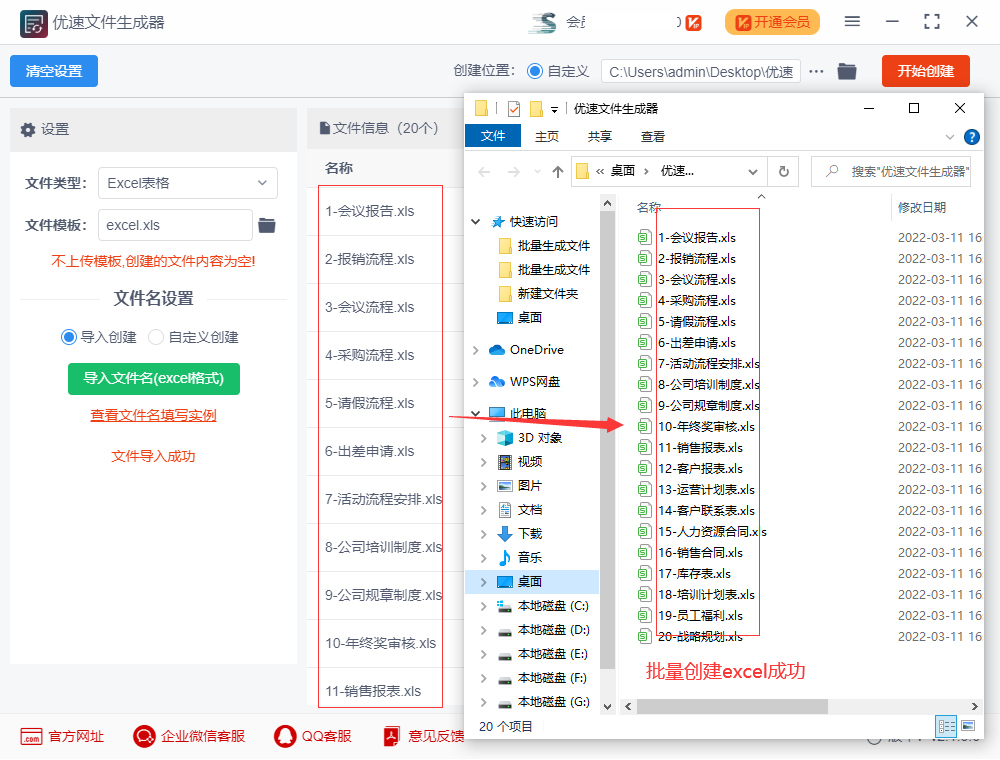Screen dimensions: 1000x760
Task: Click the 意见反馈 feedback icon
Action: (391, 736)
